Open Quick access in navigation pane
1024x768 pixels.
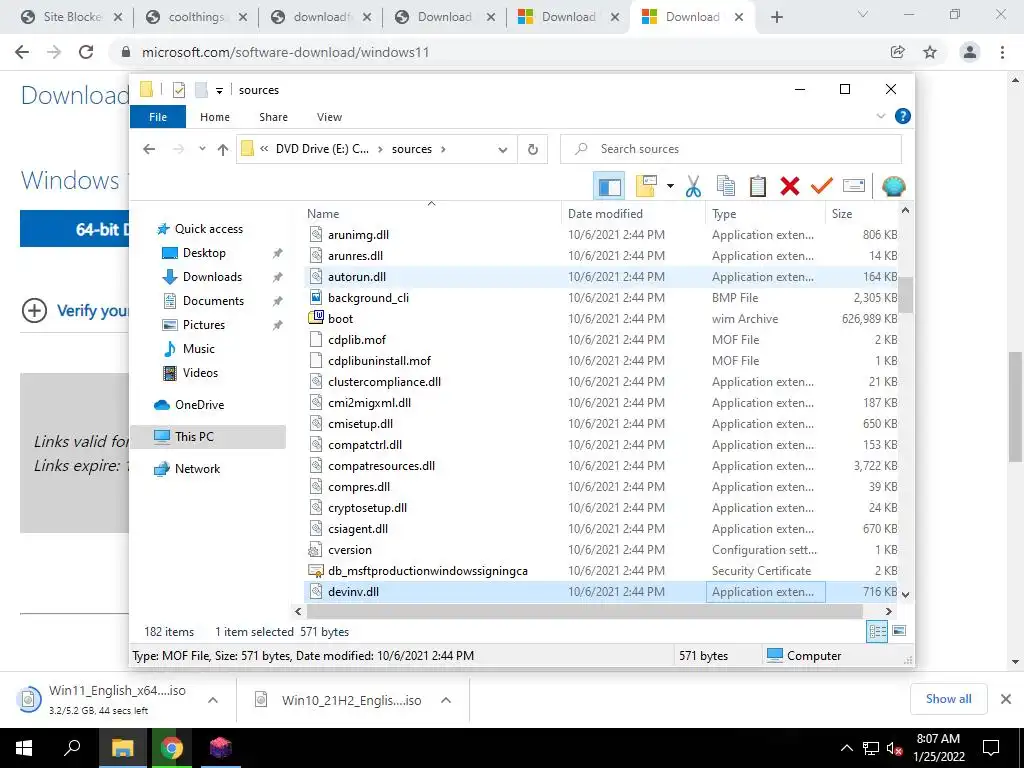coord(208,229)
